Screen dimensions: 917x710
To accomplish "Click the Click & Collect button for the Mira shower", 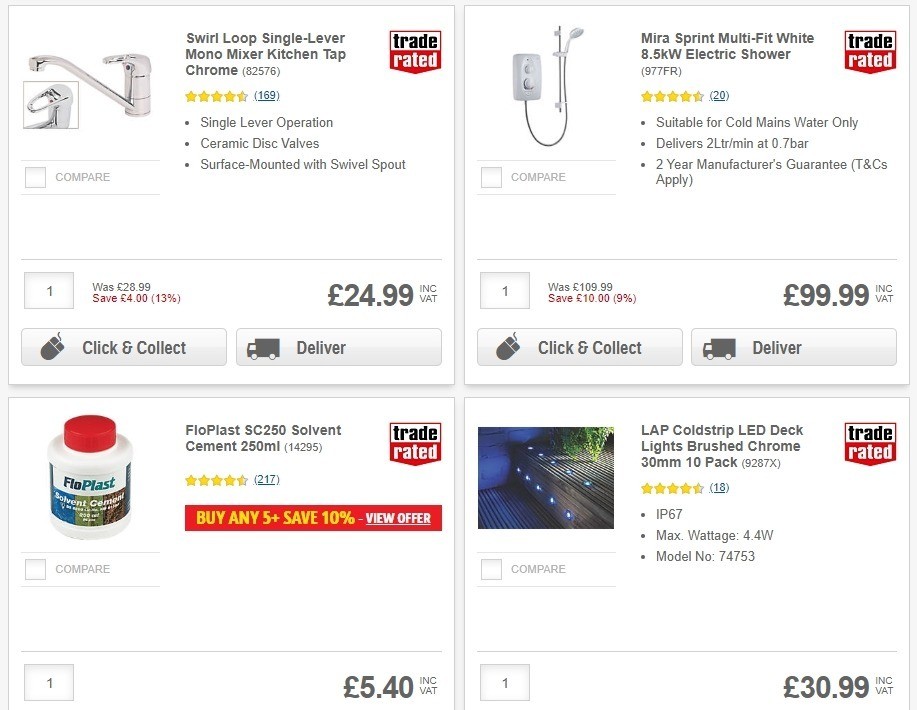I will (579, 347).
